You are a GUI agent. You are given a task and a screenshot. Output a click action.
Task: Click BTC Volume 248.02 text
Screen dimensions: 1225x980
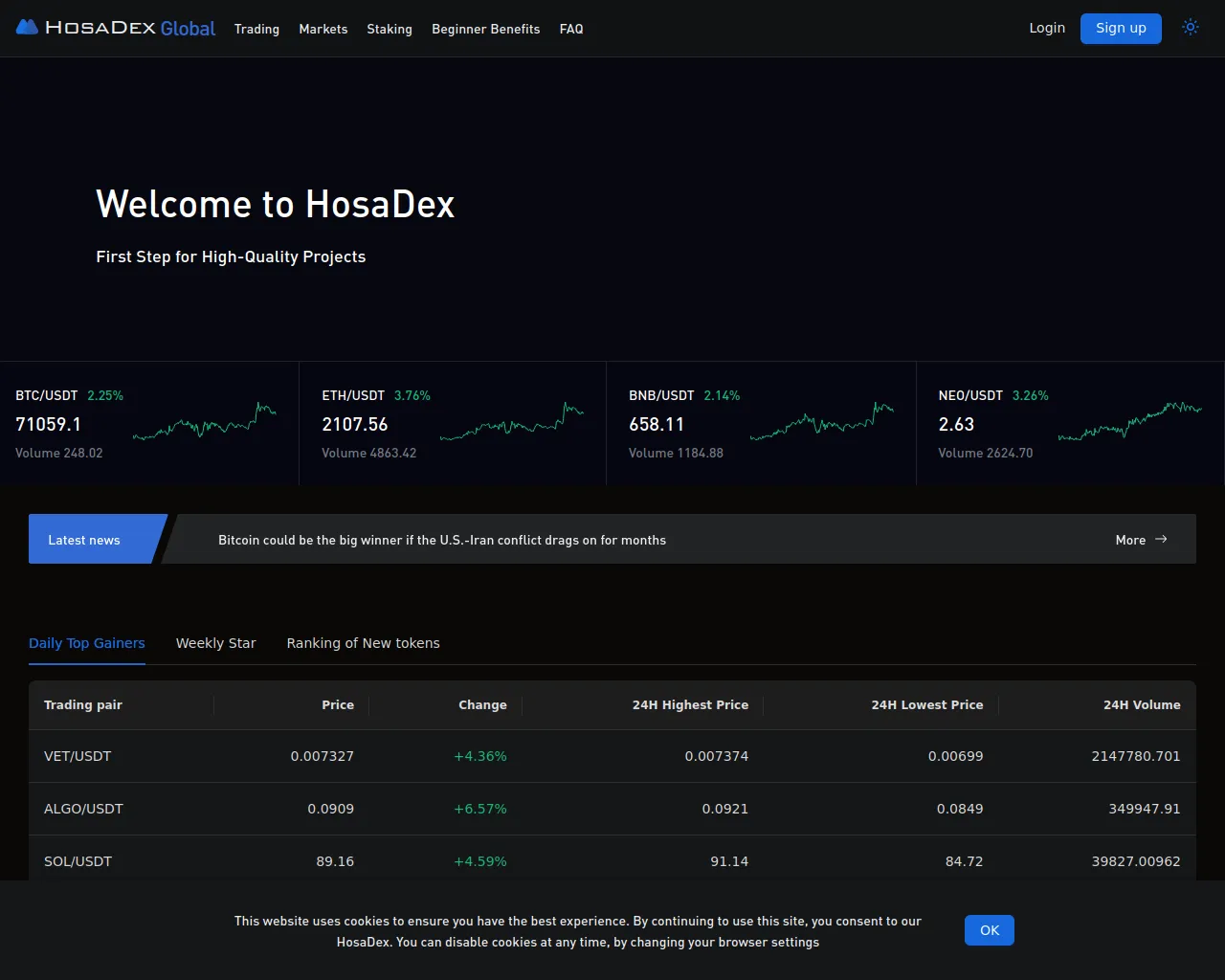(59, 453)
